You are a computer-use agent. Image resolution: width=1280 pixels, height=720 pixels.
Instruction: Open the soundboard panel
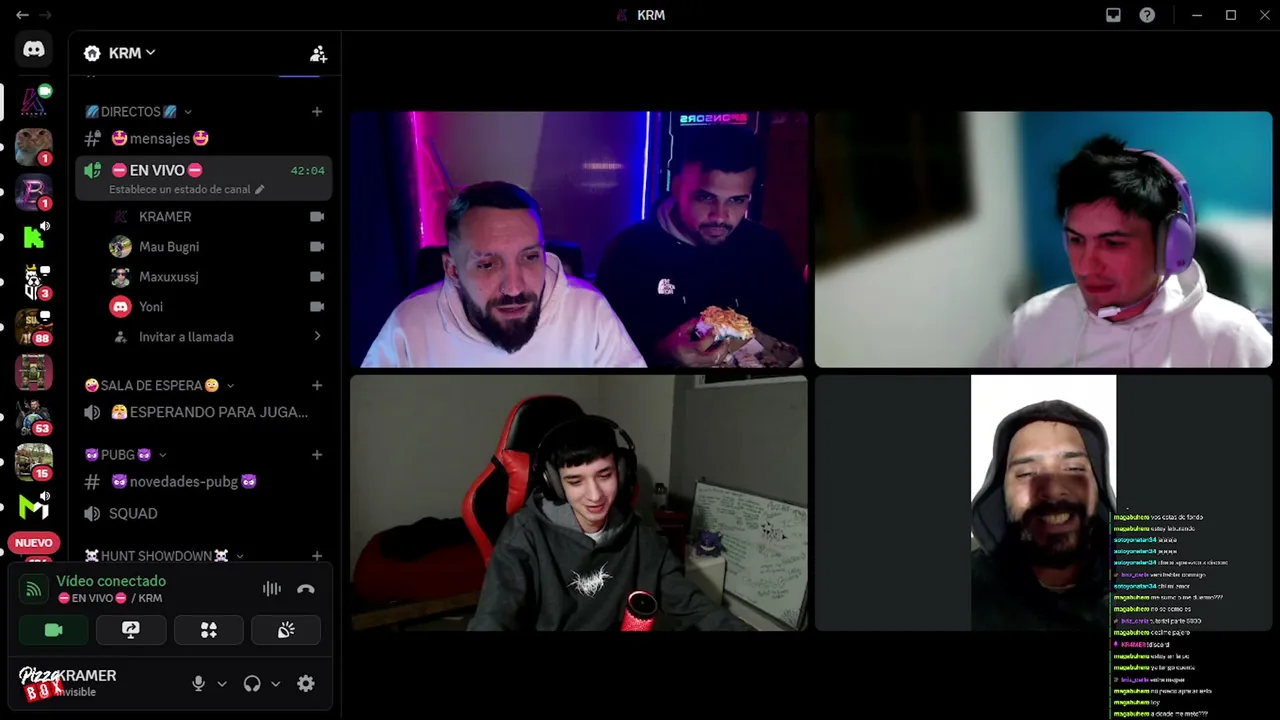[x=286, y=630]
